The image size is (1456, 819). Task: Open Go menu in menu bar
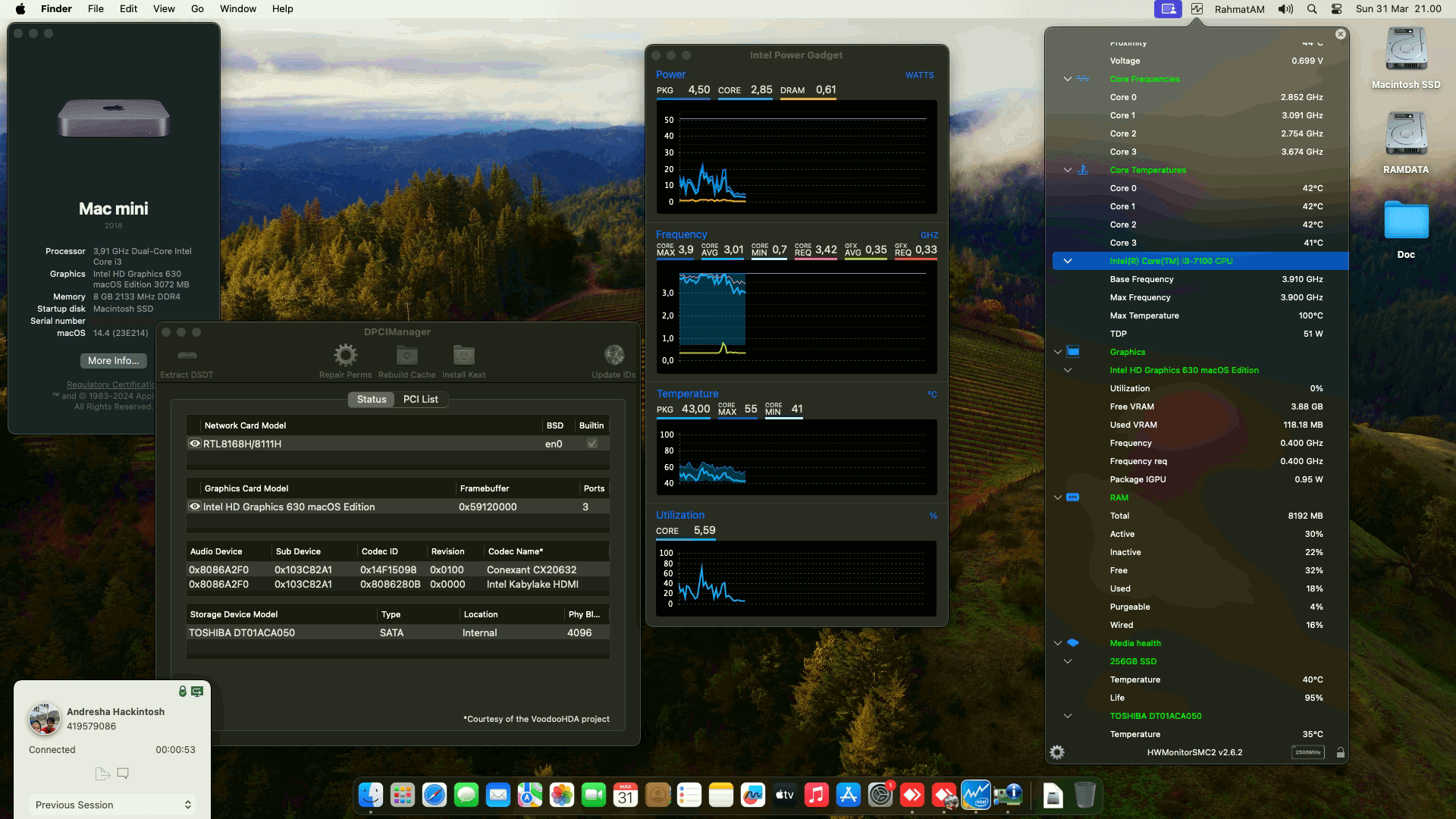(x=197, y=9)
